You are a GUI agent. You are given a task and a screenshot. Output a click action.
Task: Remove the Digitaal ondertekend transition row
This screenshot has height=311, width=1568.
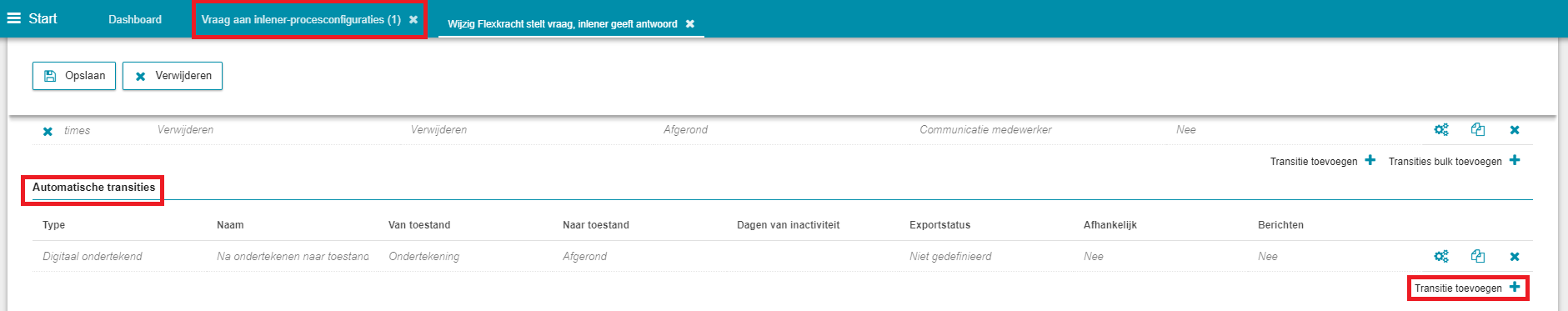[x=1515, y=257]
